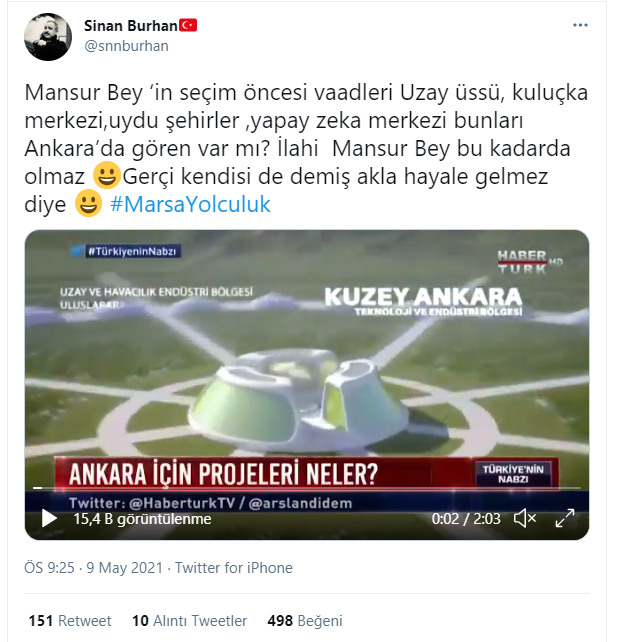The image size is (617, 642).
Task: Unmute the video with the speaker icon
Action: 525,519
